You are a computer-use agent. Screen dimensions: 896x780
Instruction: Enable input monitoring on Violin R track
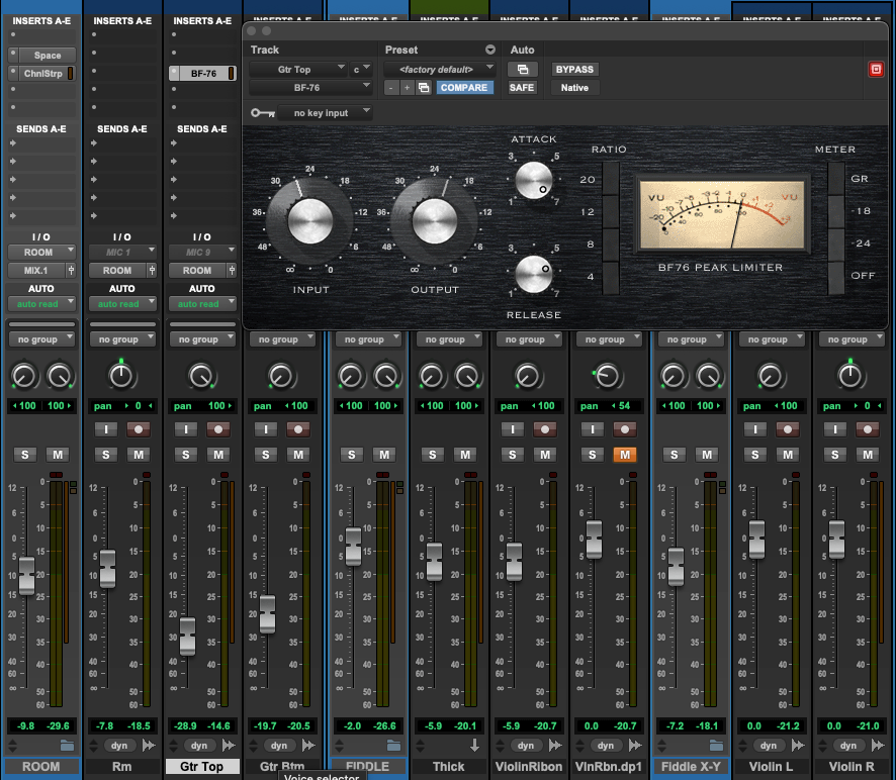pos(835,429)
